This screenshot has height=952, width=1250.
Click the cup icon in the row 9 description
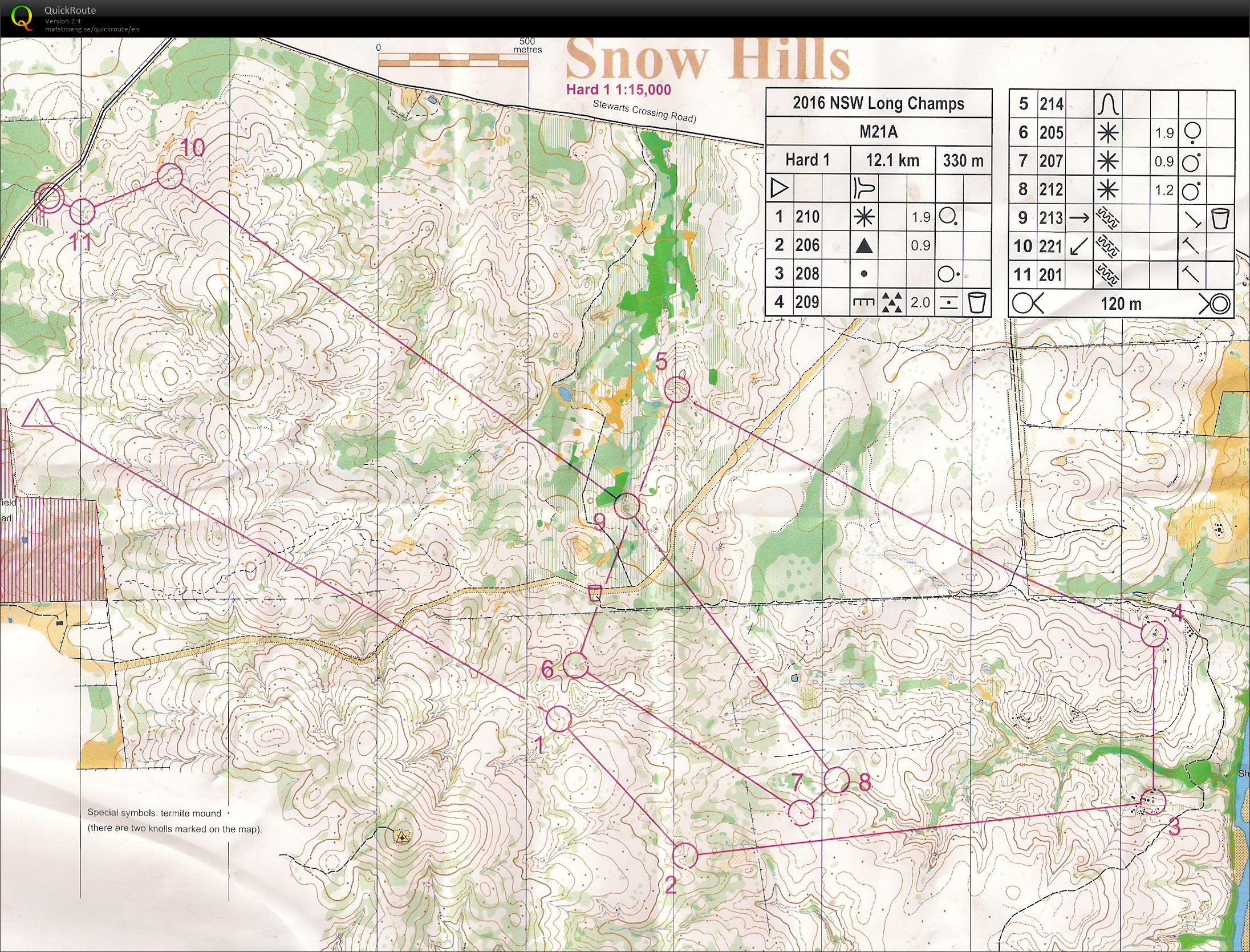(1220, 218)
